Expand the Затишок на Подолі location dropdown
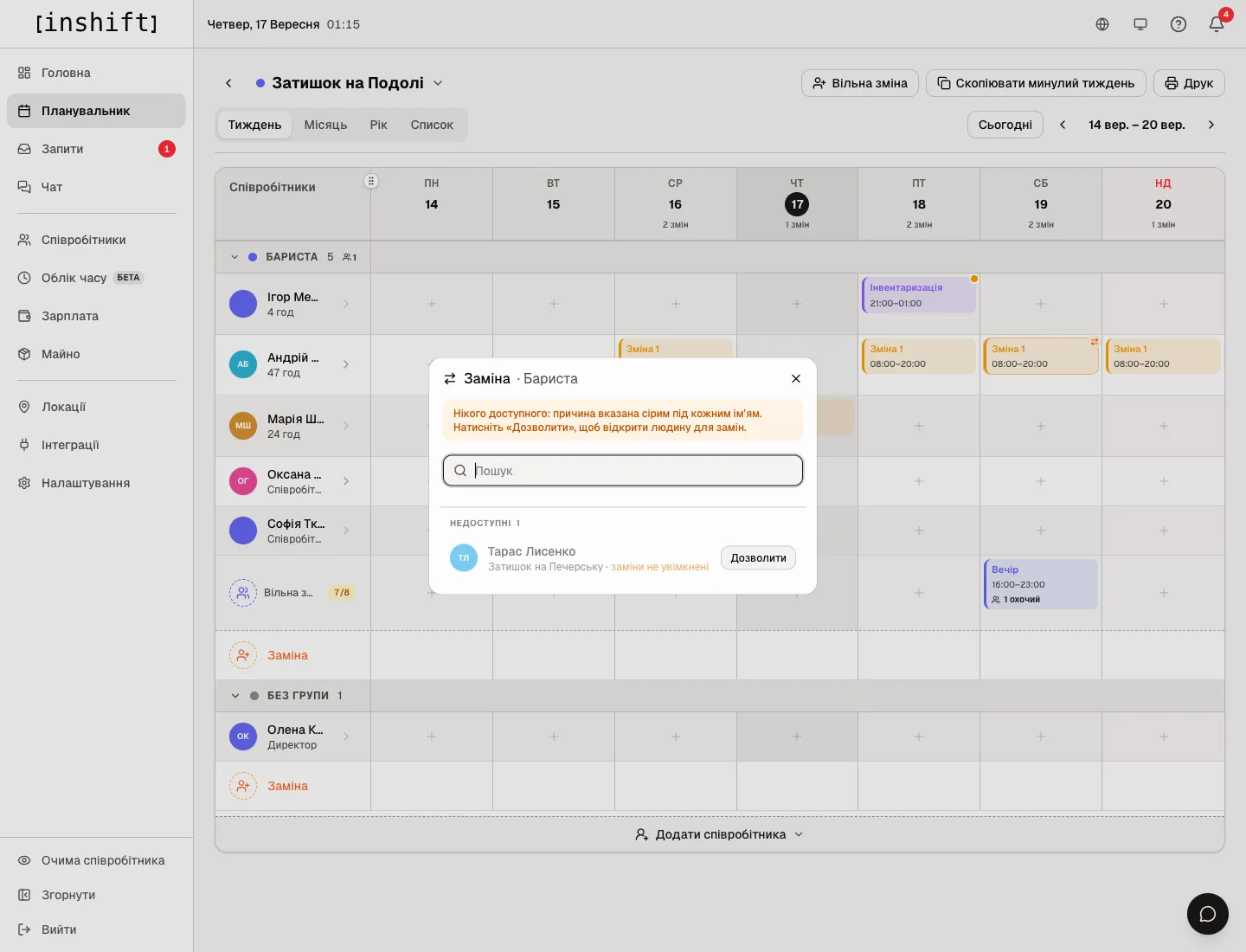Image resolution: width=1246 pixels, height=952 pixels. (x=438, y=83)
